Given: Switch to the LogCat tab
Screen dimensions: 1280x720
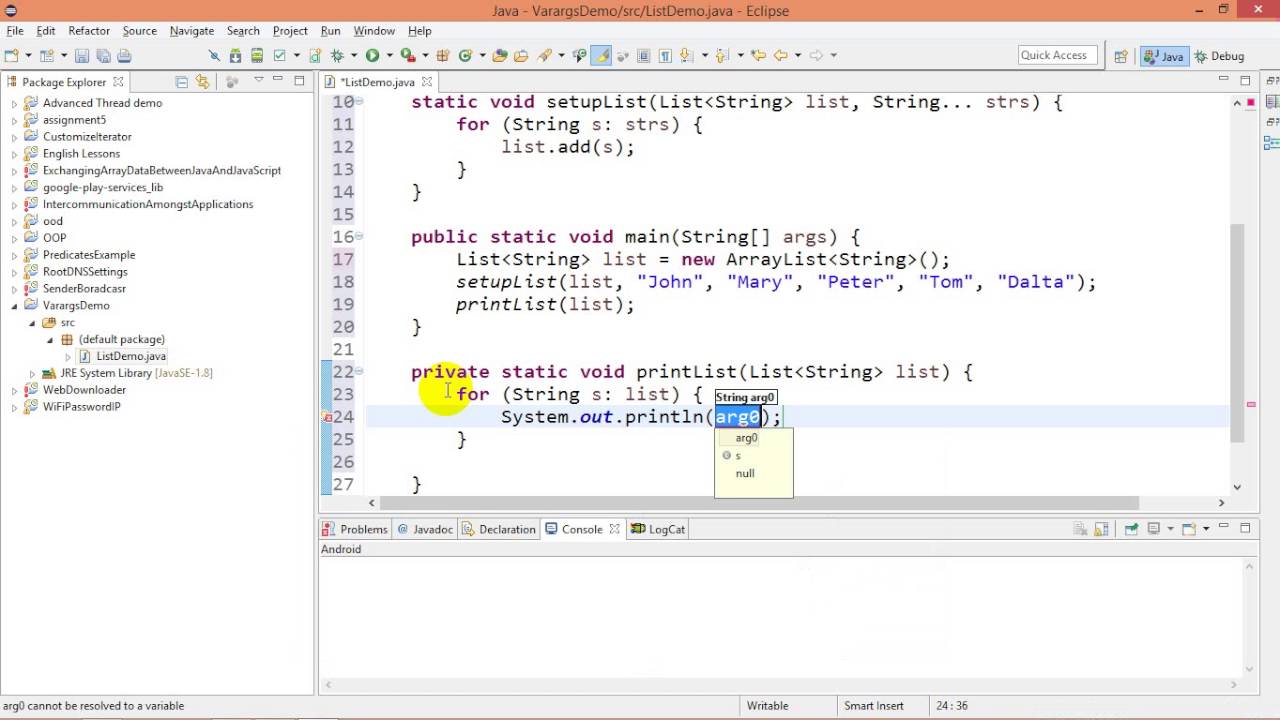Looking at the screenshot, I should pyautogui.click(x=658, y=529).
